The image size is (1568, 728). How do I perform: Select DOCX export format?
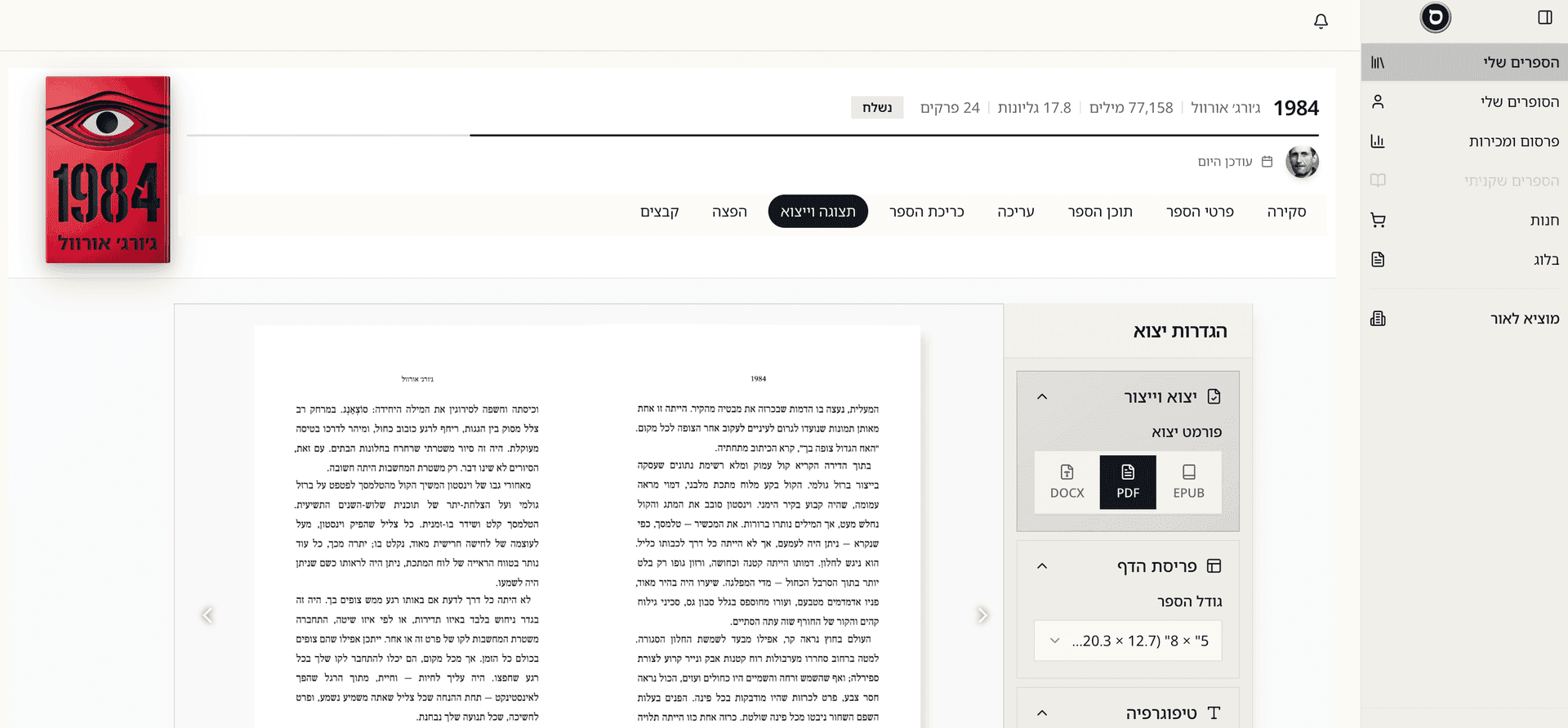click(x=1067, y=483)
